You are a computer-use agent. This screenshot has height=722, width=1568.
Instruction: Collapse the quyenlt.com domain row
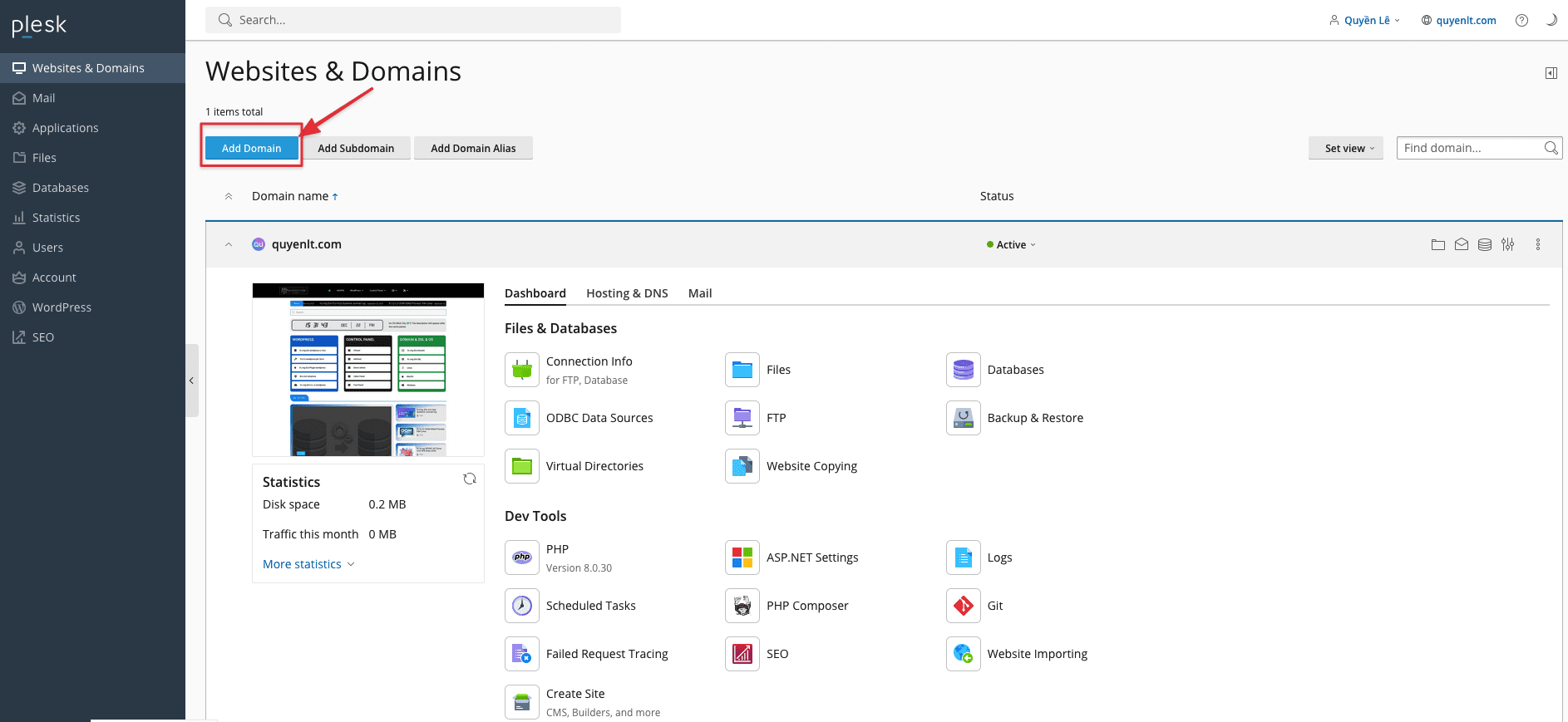coord(229,244)
